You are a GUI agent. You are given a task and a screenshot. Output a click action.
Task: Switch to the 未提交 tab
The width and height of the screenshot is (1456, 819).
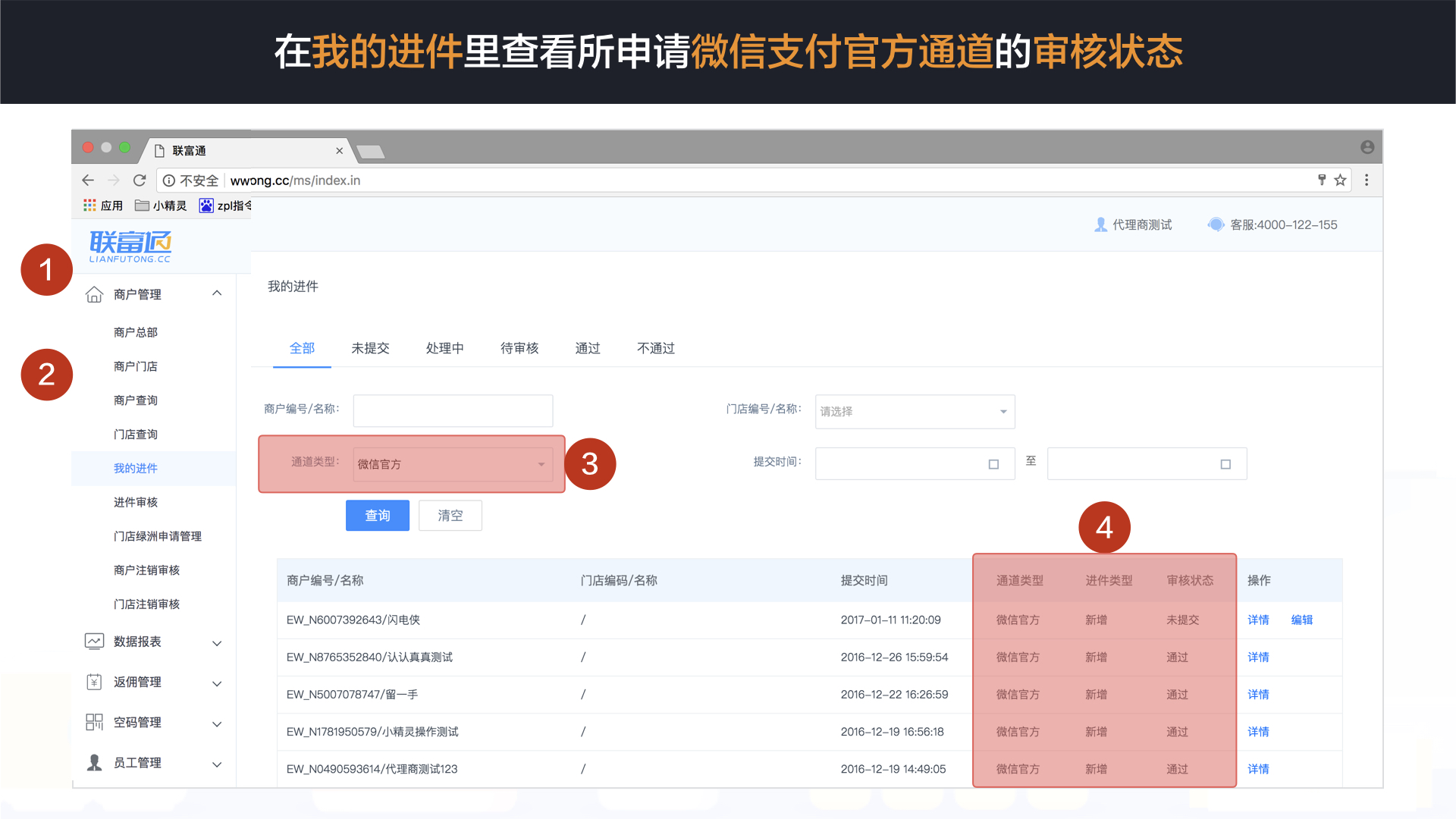(x=370, y=348)
